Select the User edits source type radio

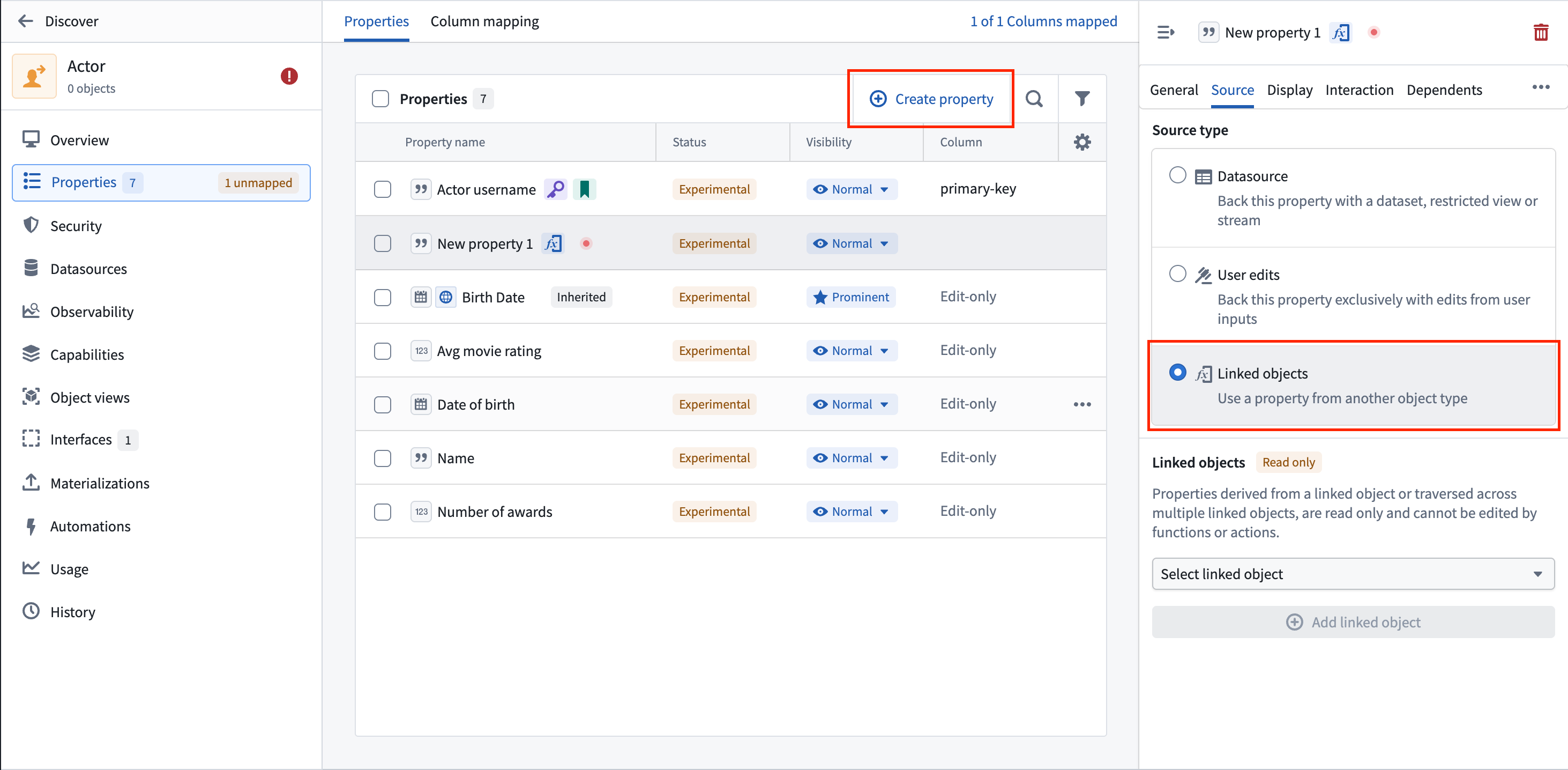[x=1177, y=274]
